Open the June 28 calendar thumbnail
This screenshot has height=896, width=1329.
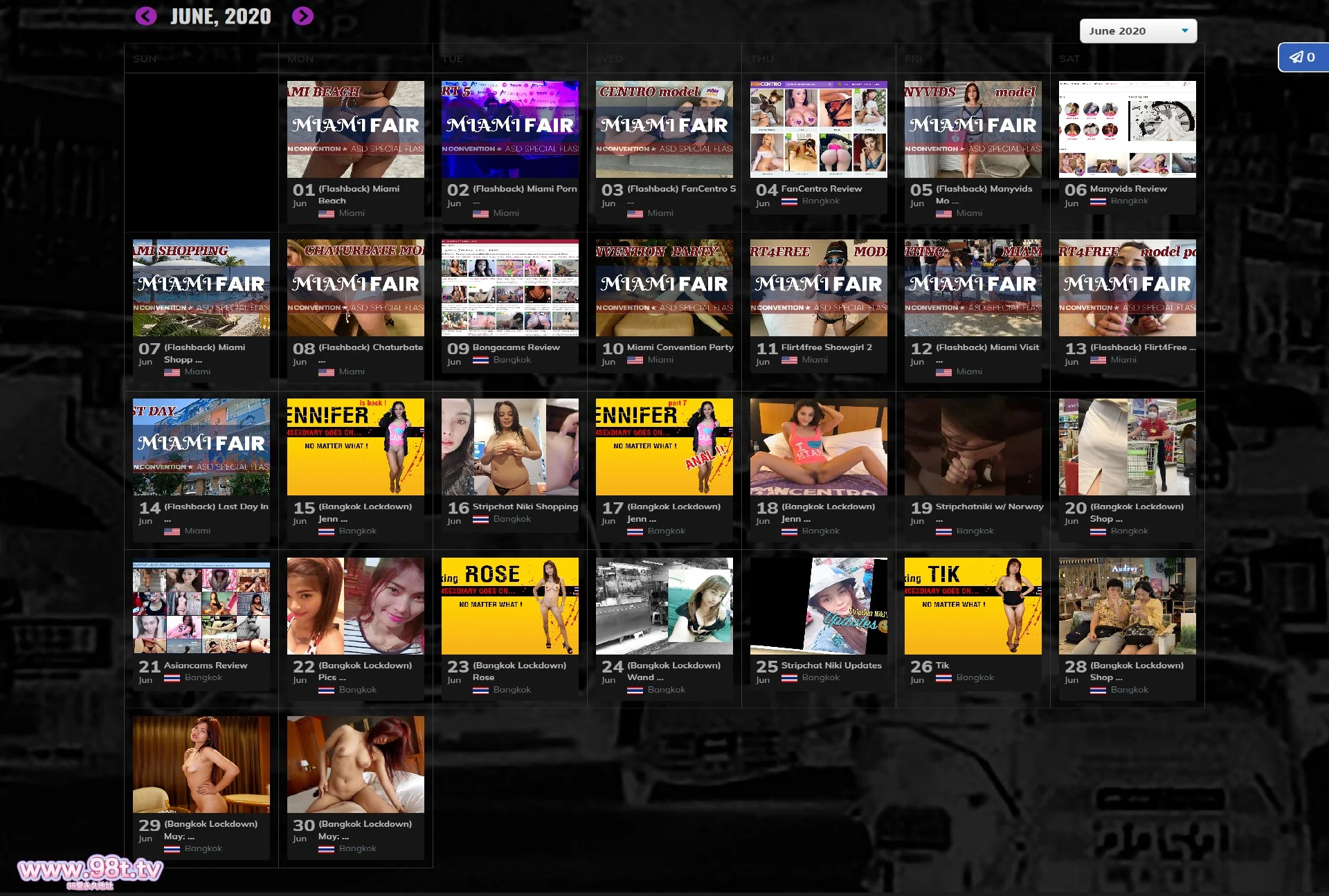(1127, 606)
